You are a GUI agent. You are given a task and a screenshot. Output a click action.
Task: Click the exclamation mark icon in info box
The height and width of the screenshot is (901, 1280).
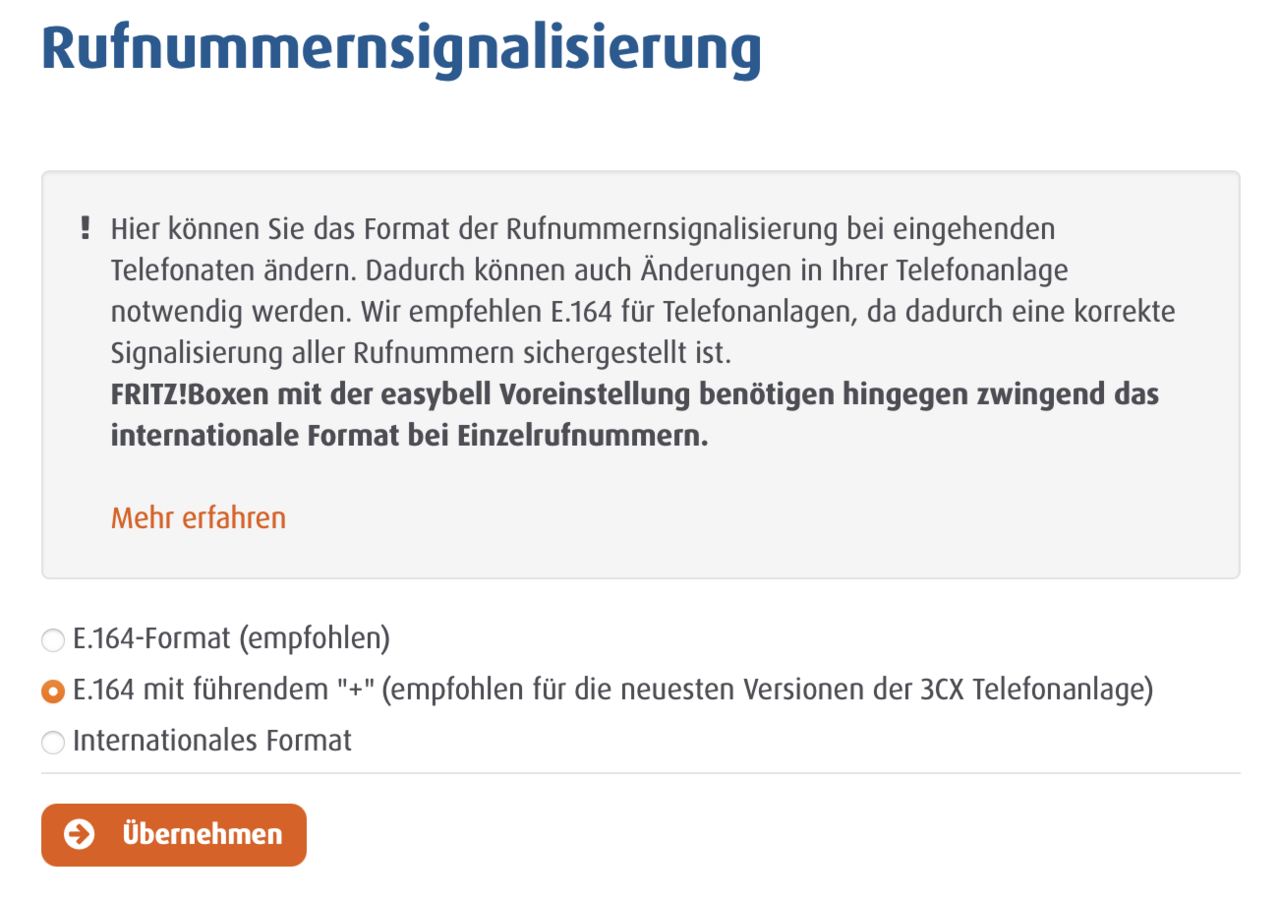pos(85,229)
